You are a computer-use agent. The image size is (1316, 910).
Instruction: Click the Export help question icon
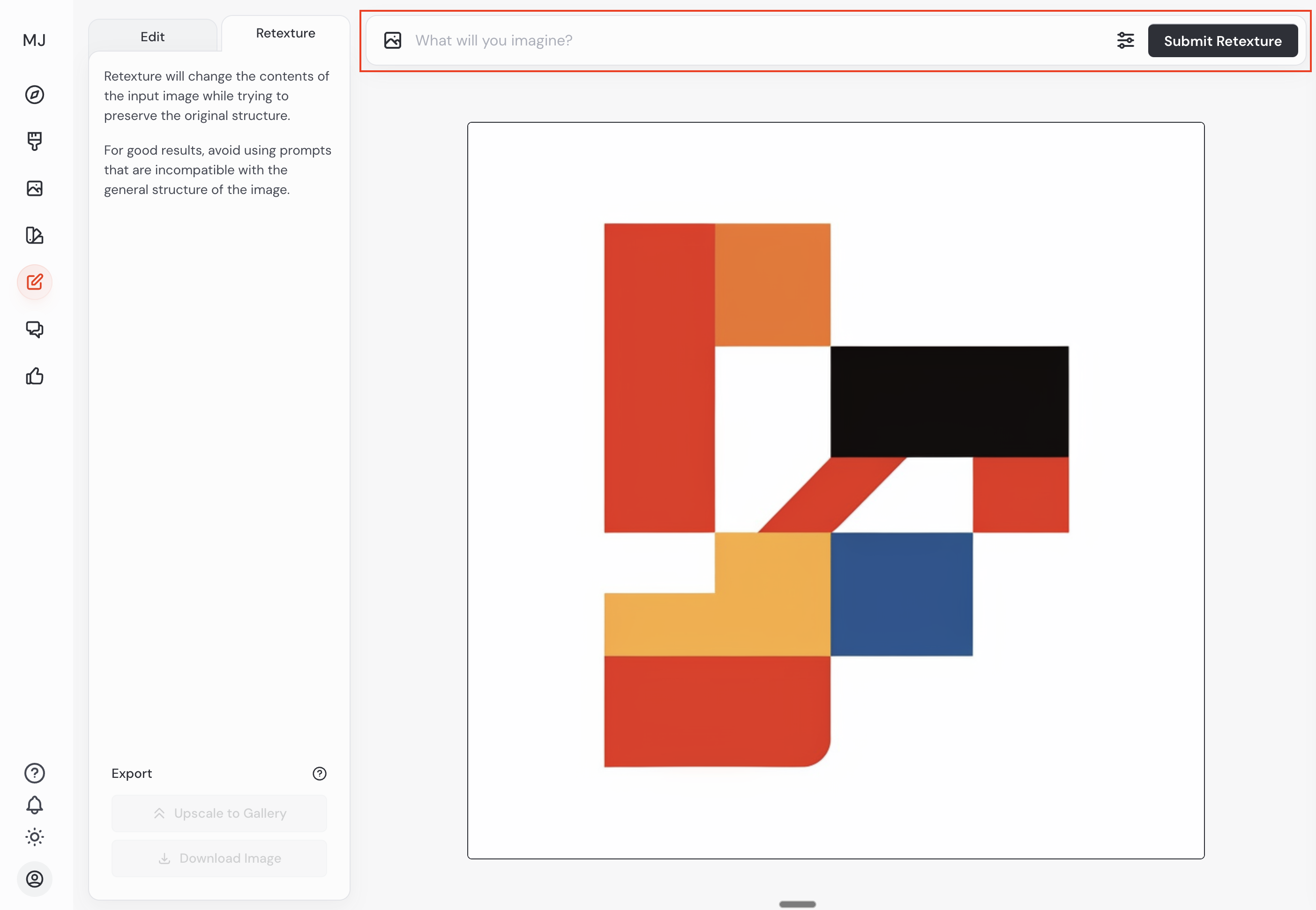point(319,774)
